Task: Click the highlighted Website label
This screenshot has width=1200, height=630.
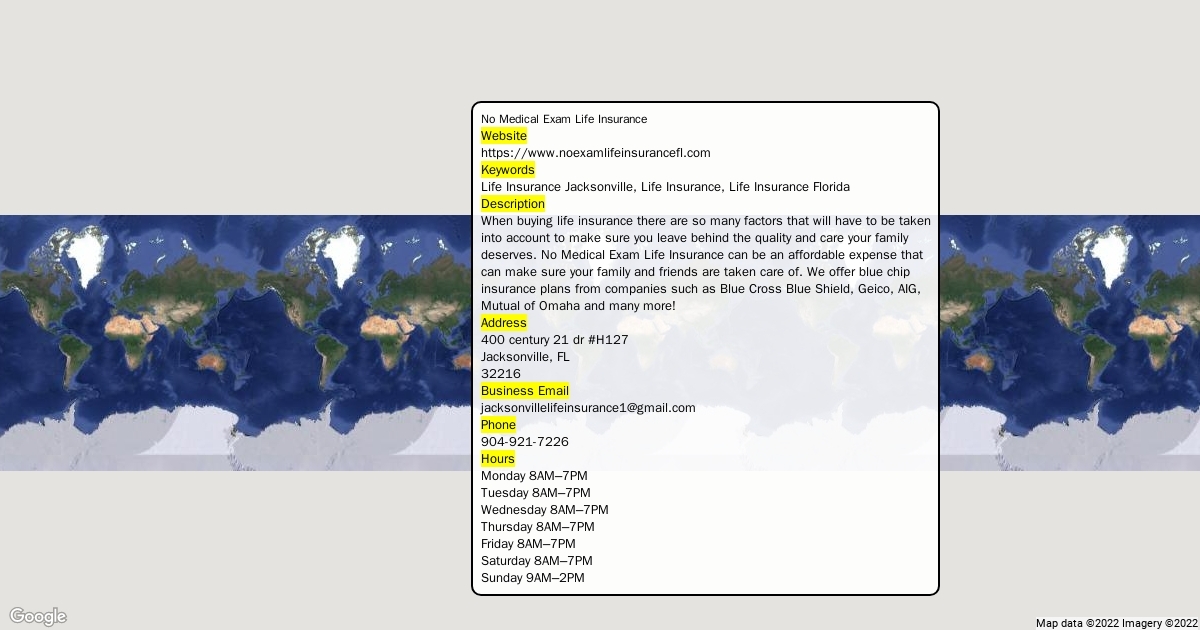Action: 503,136
